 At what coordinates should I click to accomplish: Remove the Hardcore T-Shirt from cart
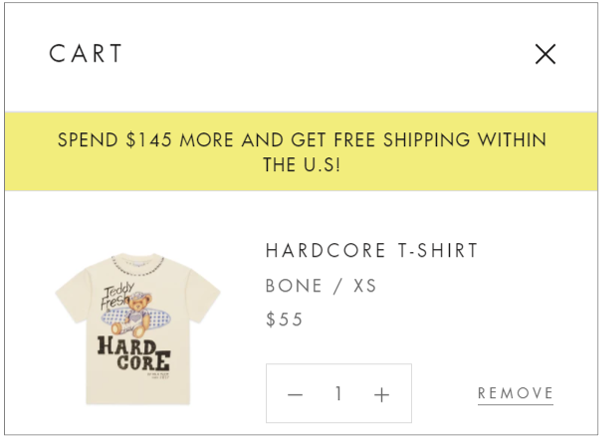tap(515, 394)
